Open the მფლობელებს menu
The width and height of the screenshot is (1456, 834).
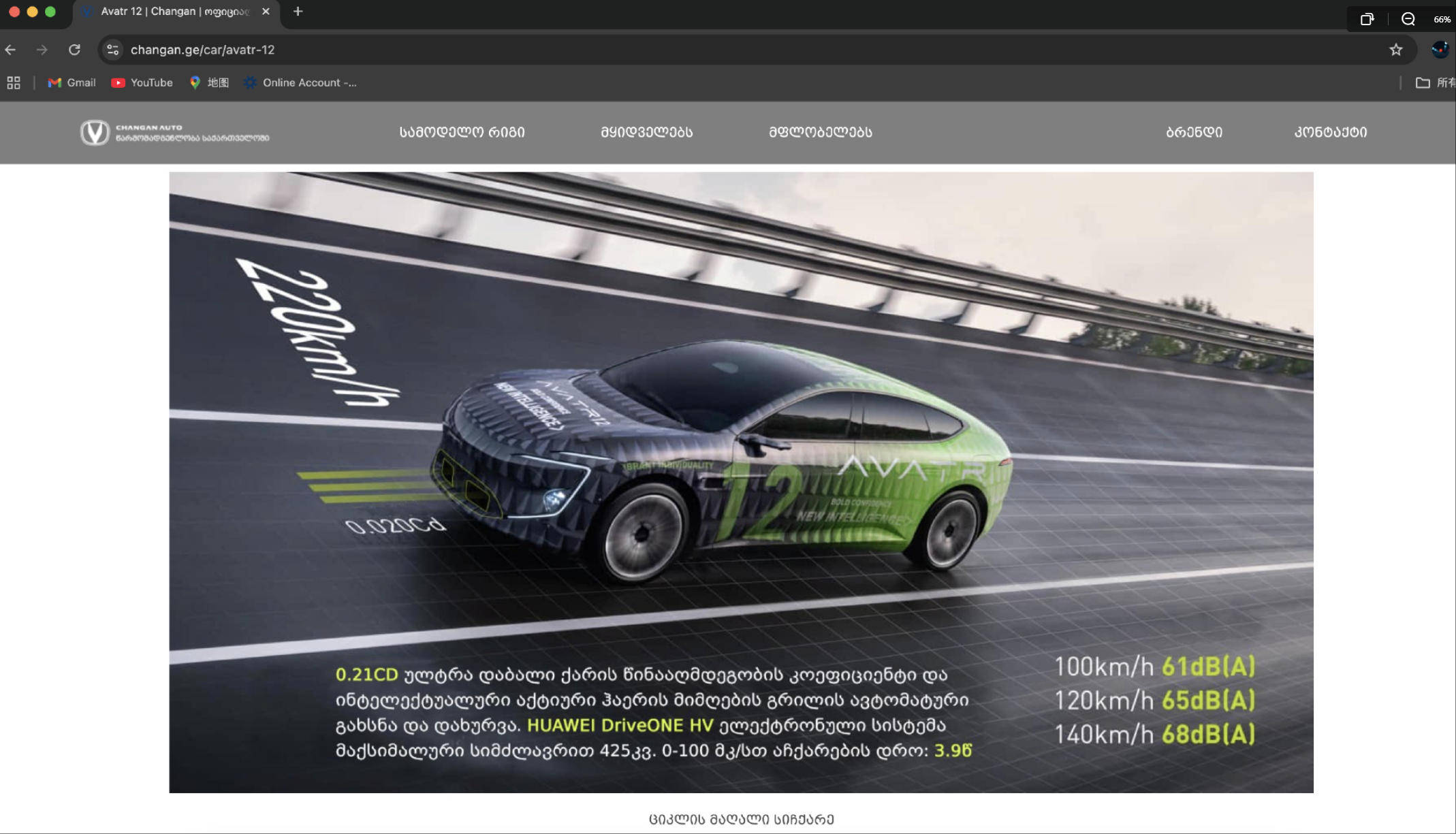820,132
